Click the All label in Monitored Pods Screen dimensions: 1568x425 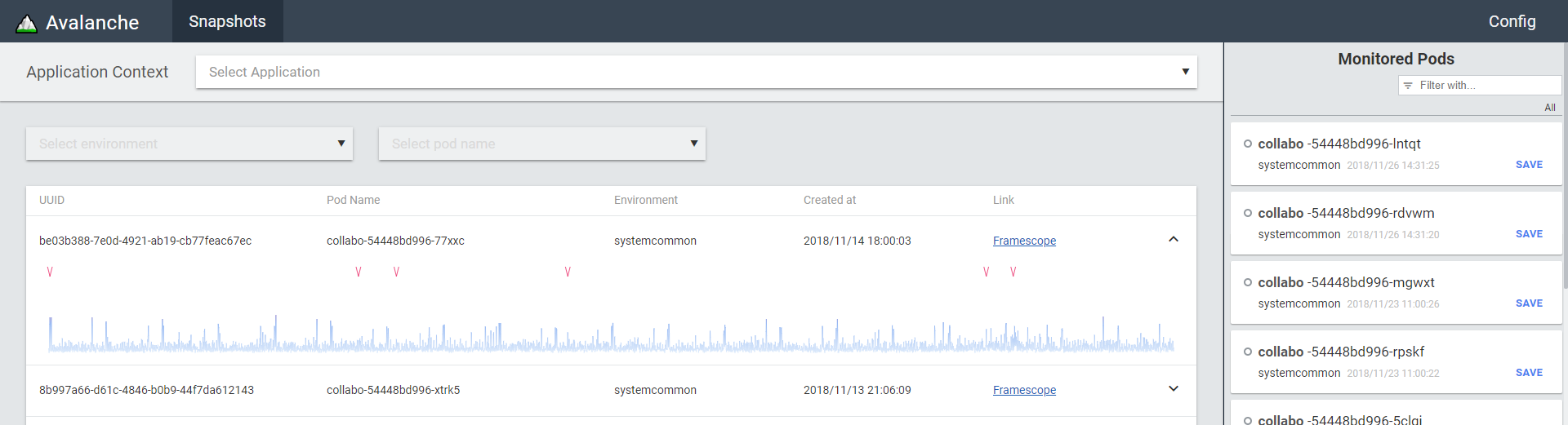pos(1550,108)
